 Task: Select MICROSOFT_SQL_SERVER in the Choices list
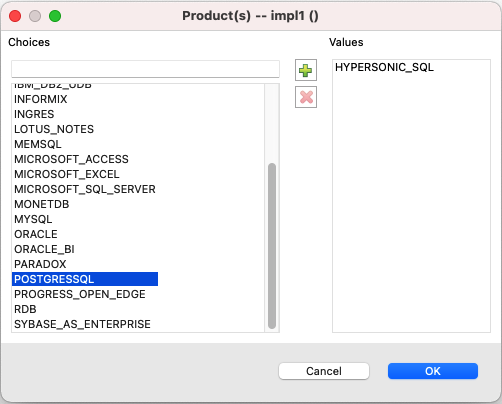point(85,189)
